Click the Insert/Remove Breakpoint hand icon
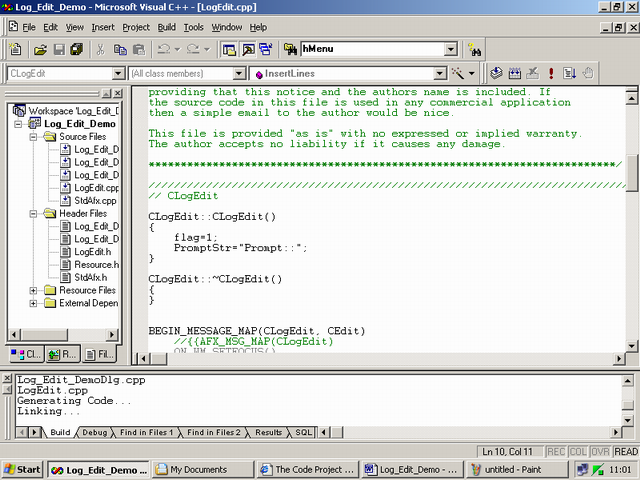 [x=587, y=73]
